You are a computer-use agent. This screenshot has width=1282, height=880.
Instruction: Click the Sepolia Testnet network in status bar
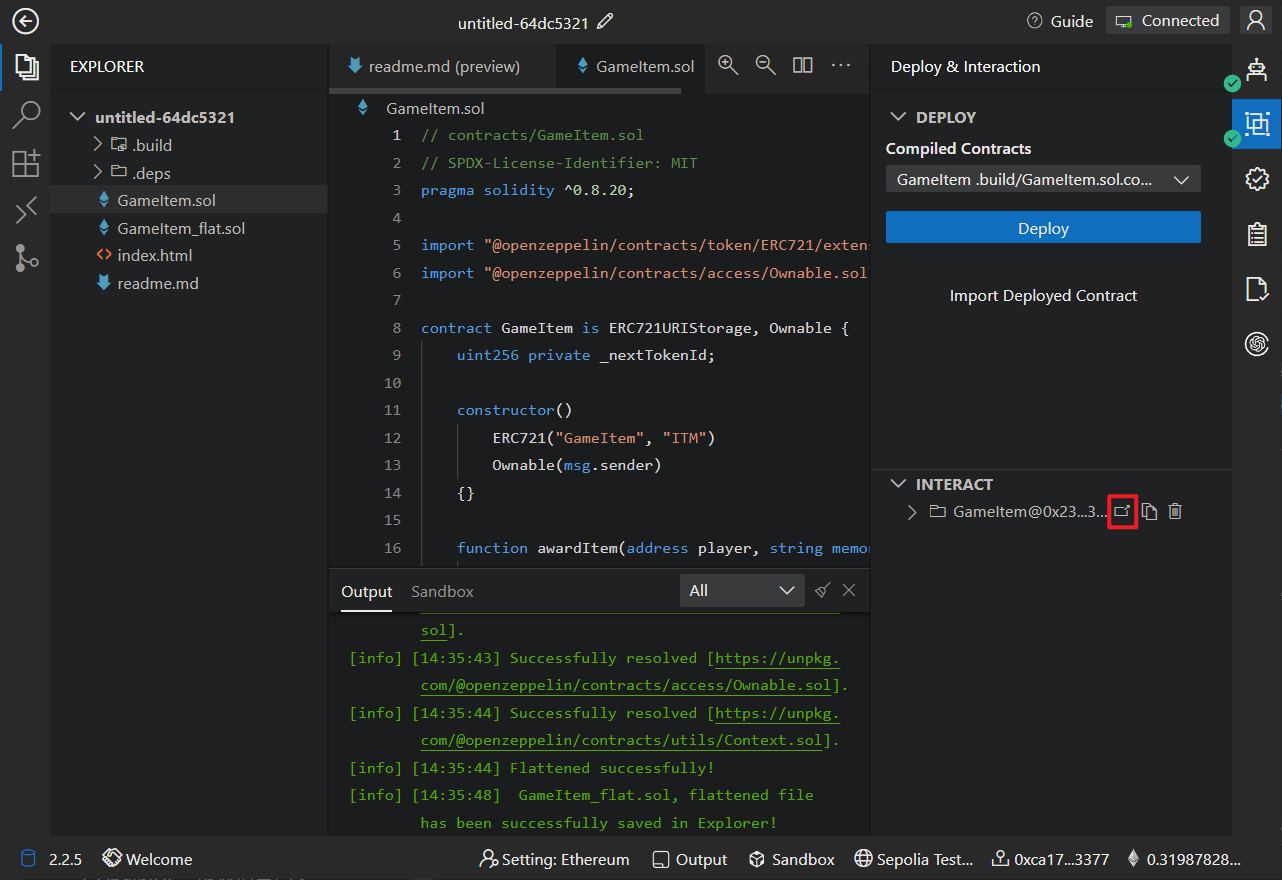click(x=914, y=859)
